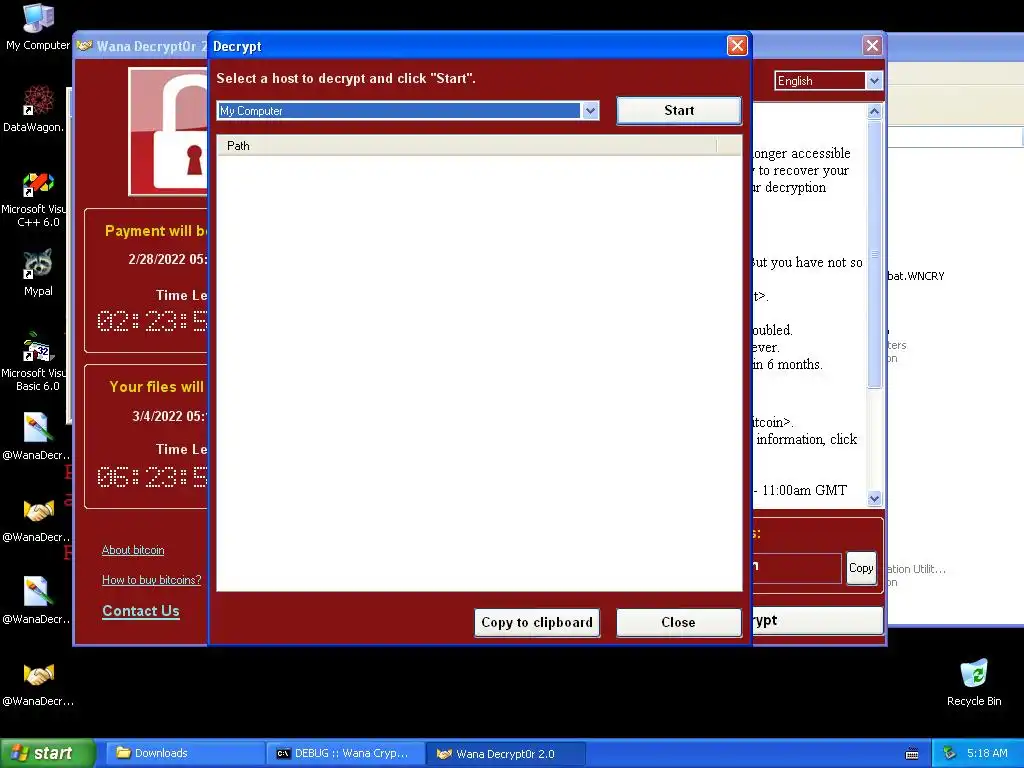Switch to Wana Decrypt0r 2.0 taskbar item
This screenshot has height=768, width=1024.
click(x=505, y=753)
